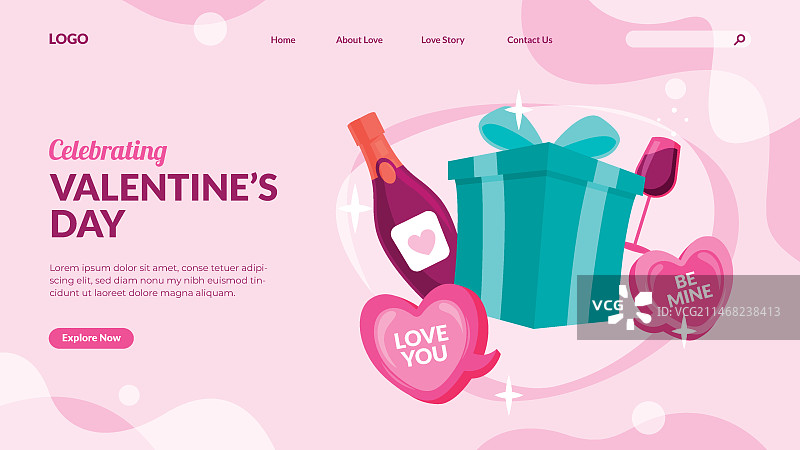Click the VCG image ID text
The image size is (800, 450).
click(x=718, y=312)
